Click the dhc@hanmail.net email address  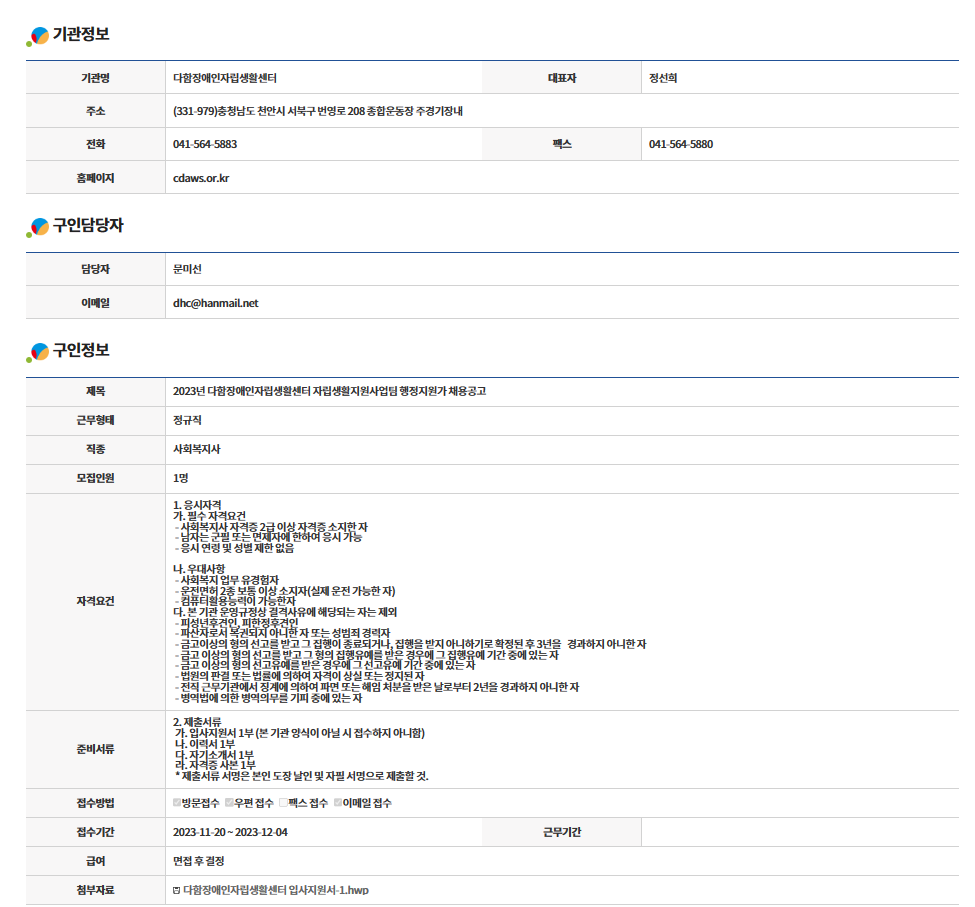(215, 303)
